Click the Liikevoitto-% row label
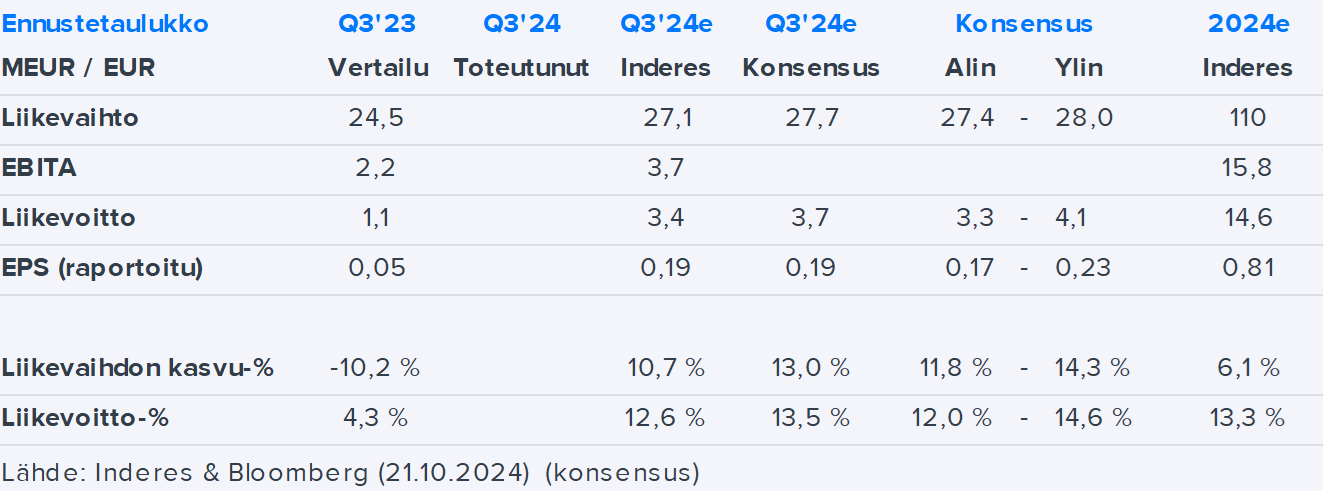This screenshot has width=1323, height=491. [85, 418]
